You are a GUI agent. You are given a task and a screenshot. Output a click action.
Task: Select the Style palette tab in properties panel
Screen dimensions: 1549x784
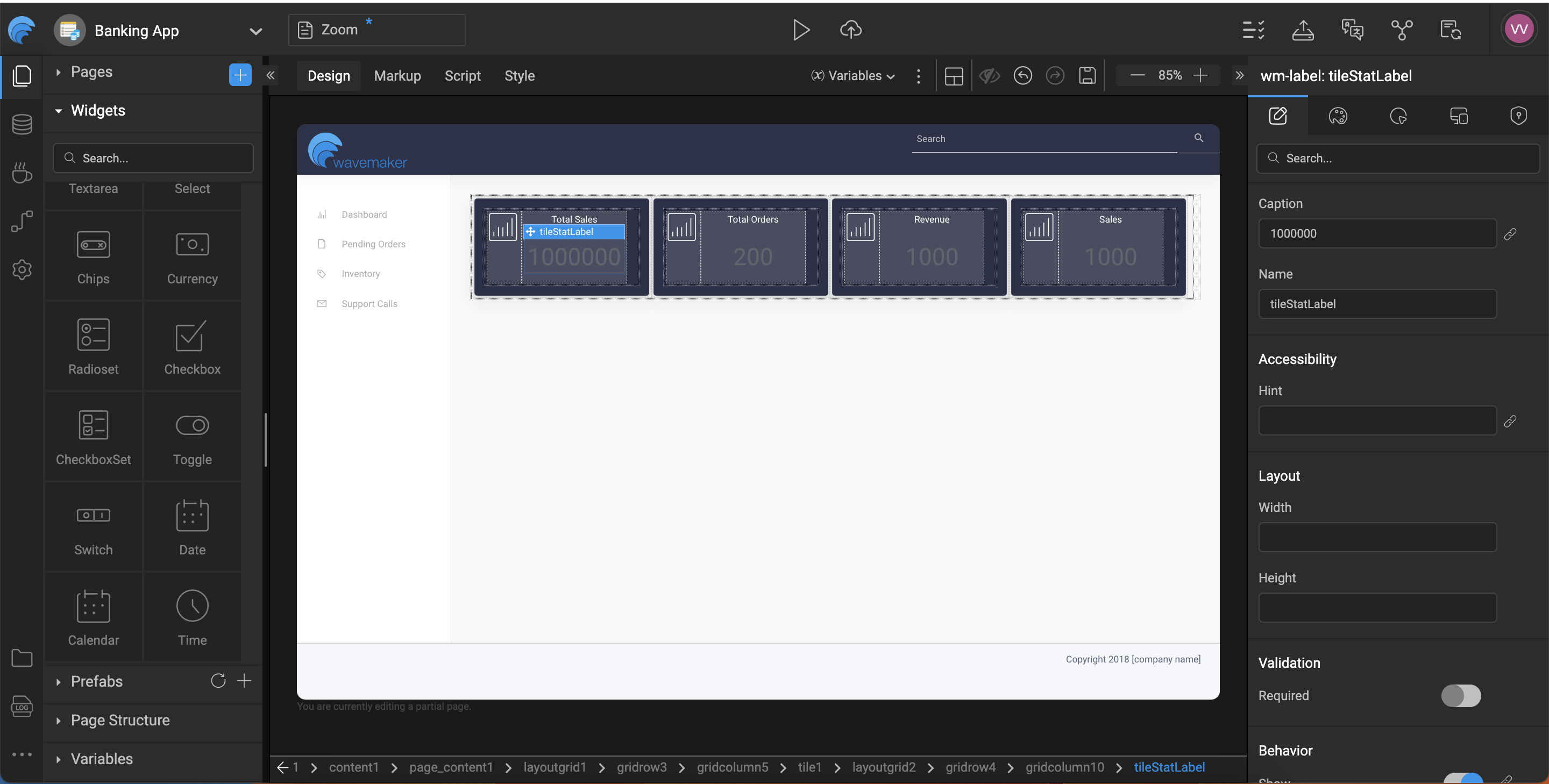1339,116
